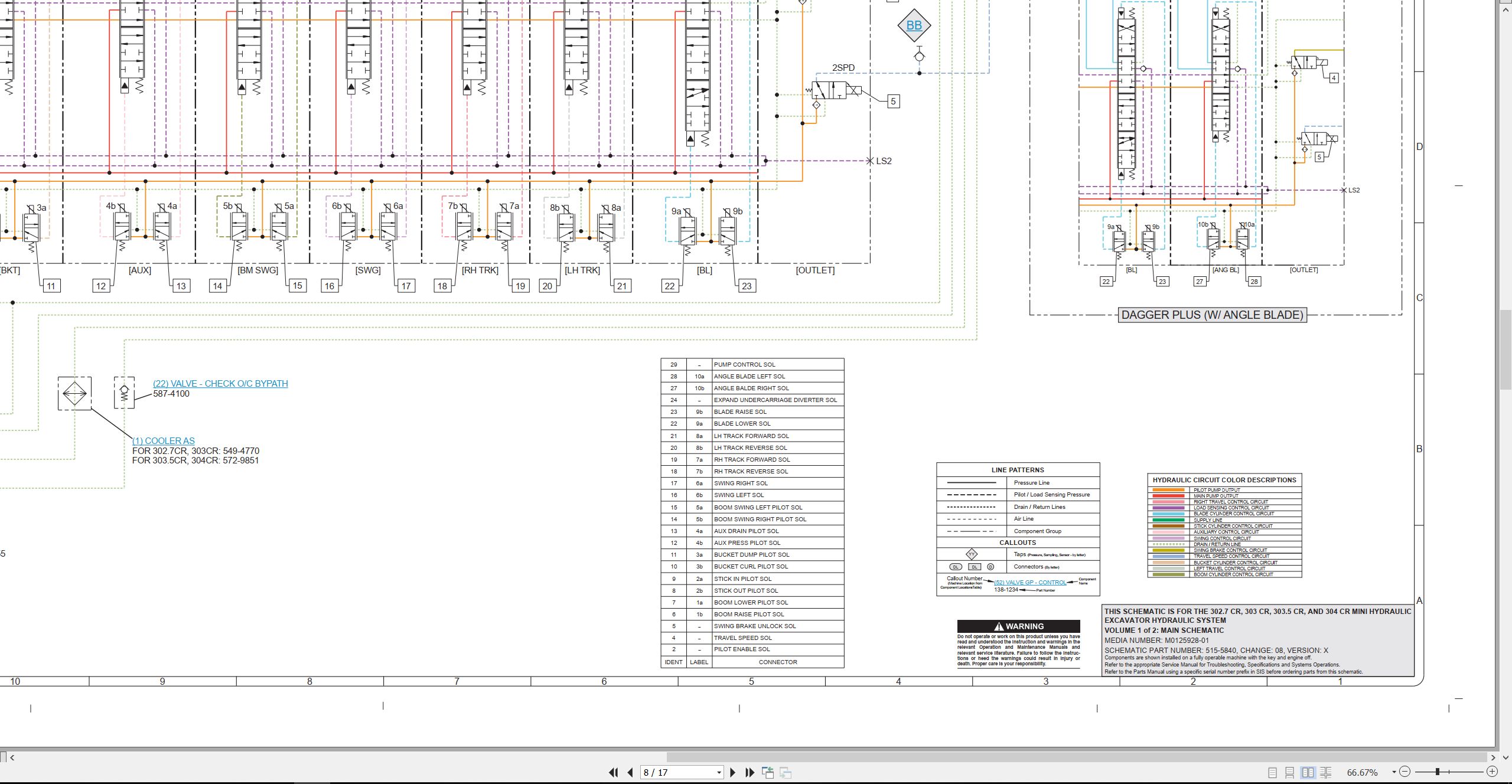Open the (52) VALVE GP - CONTROL link
The image size is (1512, 784).
coord(1030,582)
